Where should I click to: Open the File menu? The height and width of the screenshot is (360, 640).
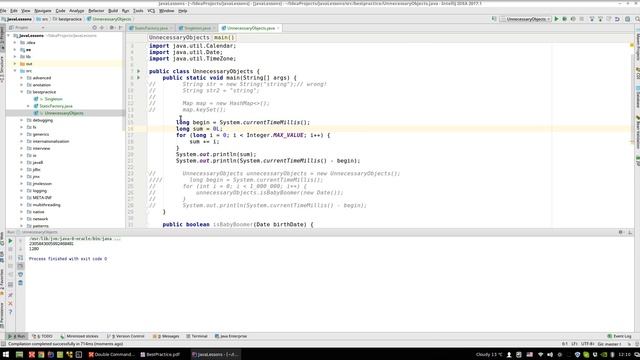point(3,11)
